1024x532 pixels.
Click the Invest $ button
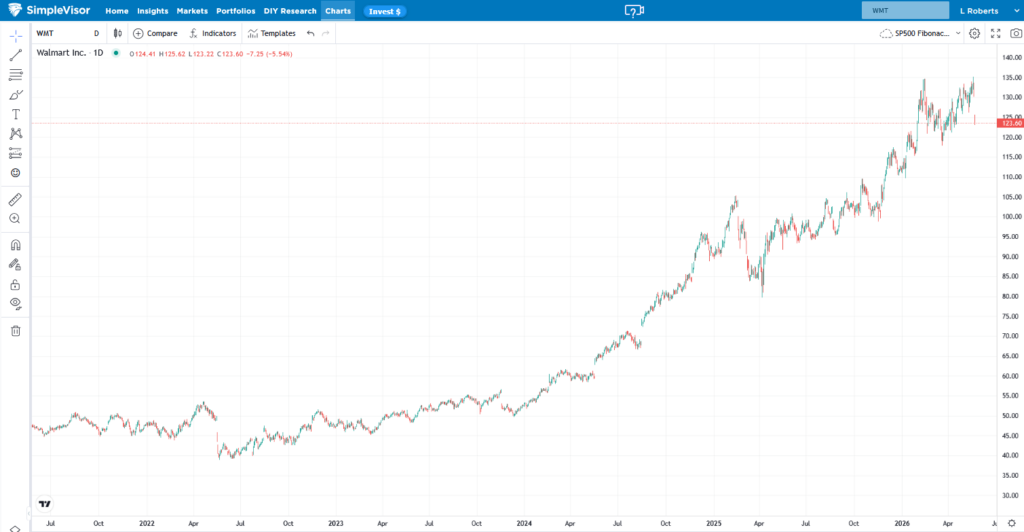pos(385,11)
